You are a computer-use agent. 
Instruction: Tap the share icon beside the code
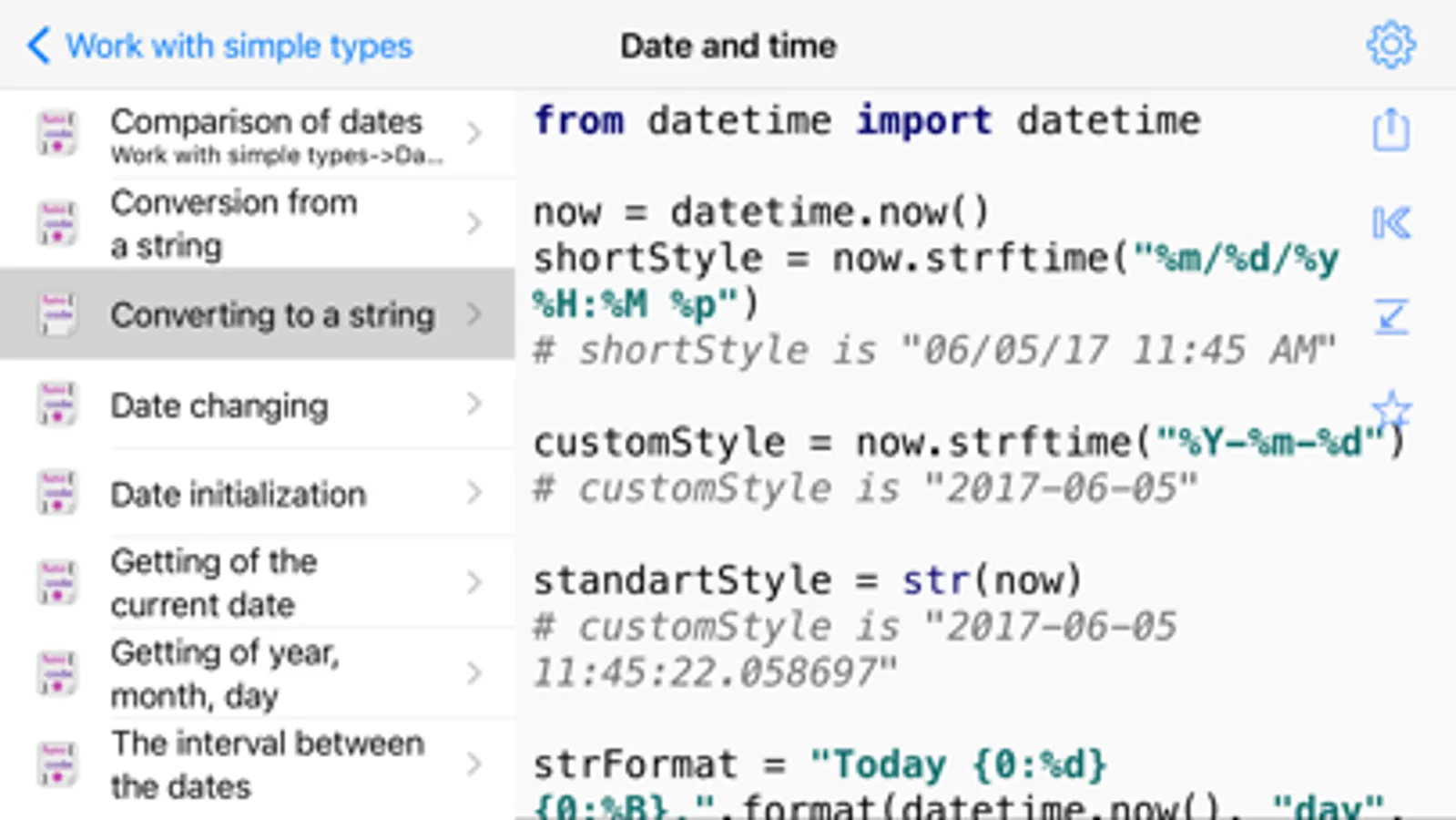click(1390, 129)
